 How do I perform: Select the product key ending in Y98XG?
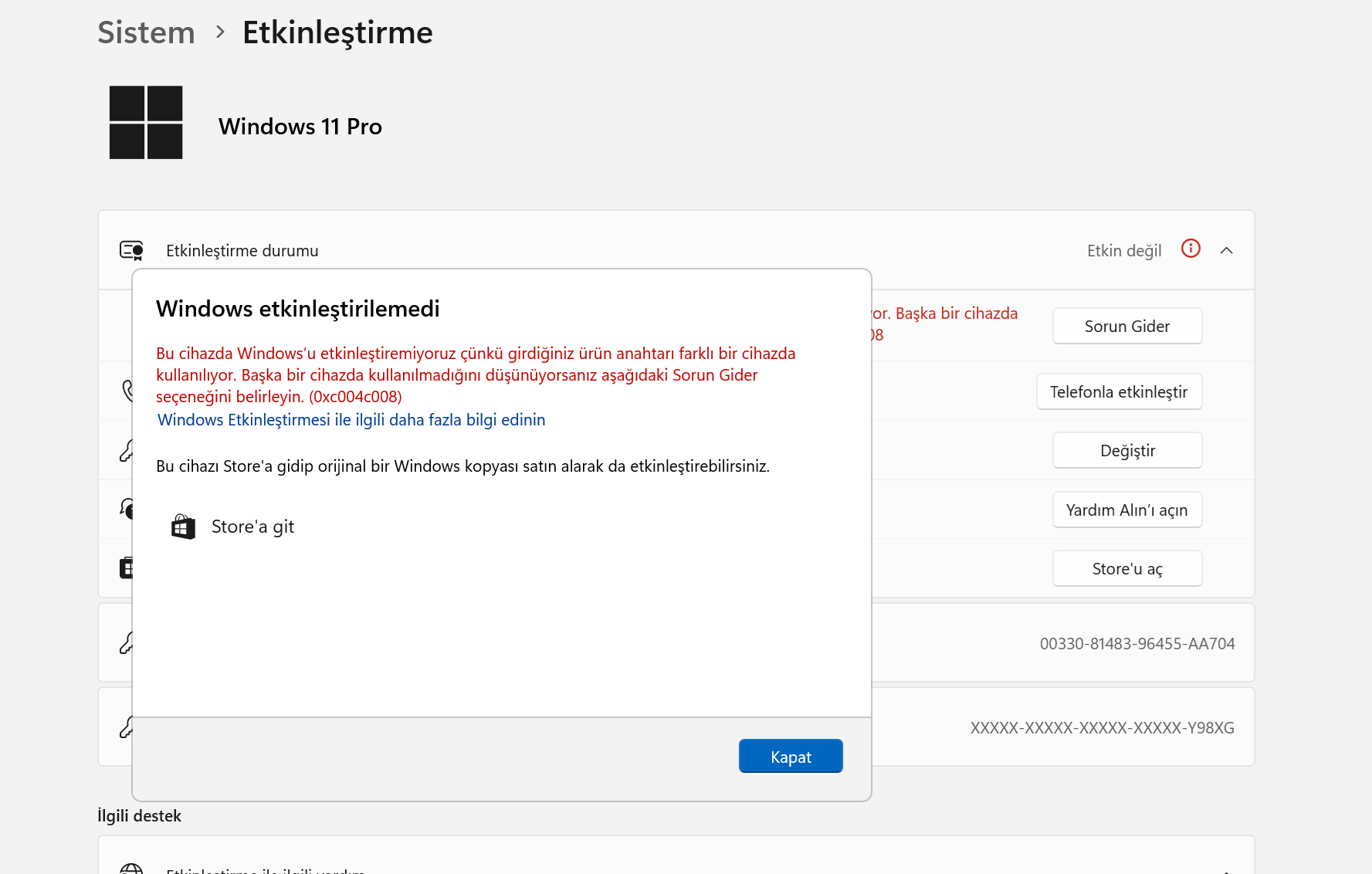1102,727
